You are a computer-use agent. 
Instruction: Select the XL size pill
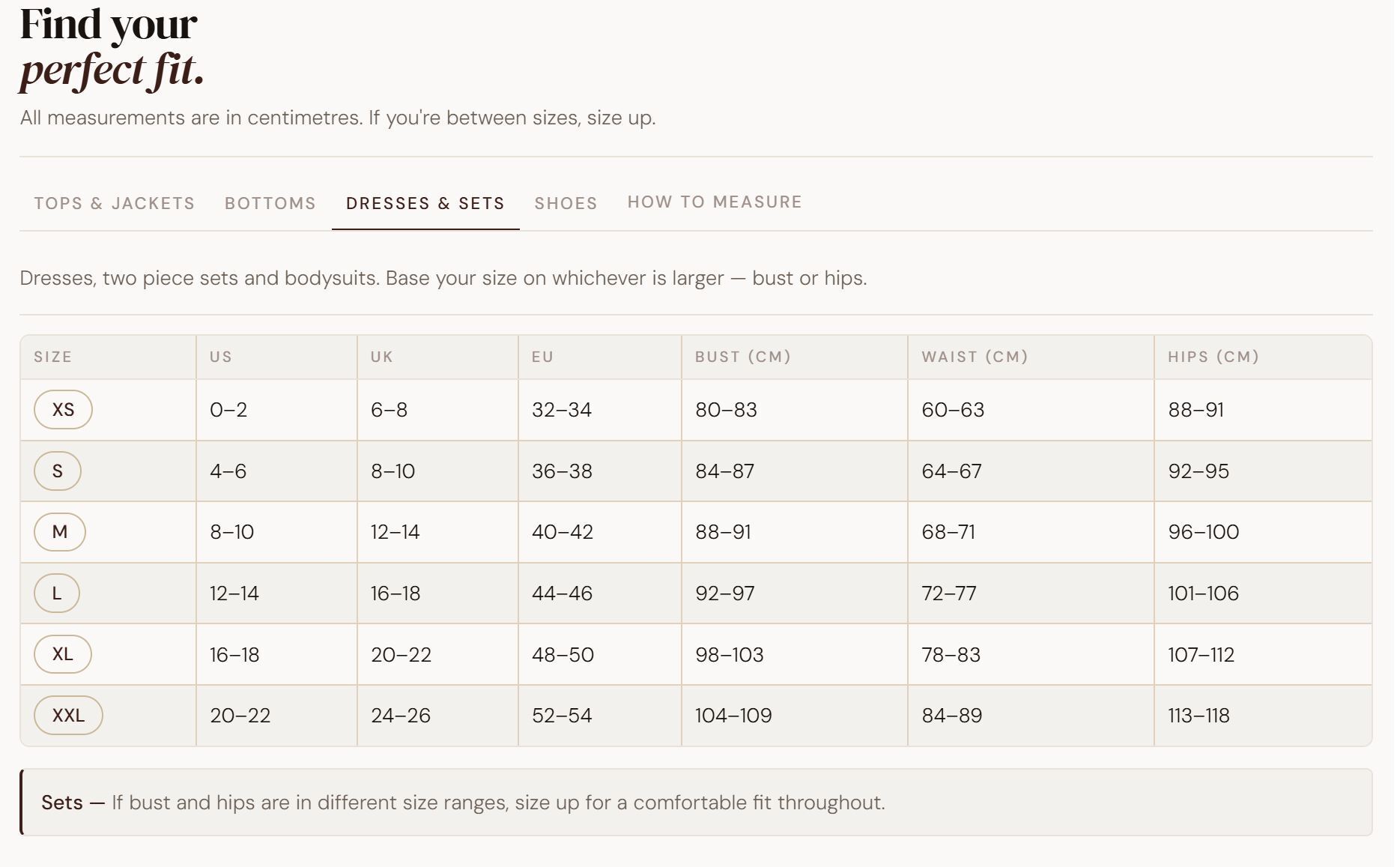pyautogui.click(x=63, y=654)
